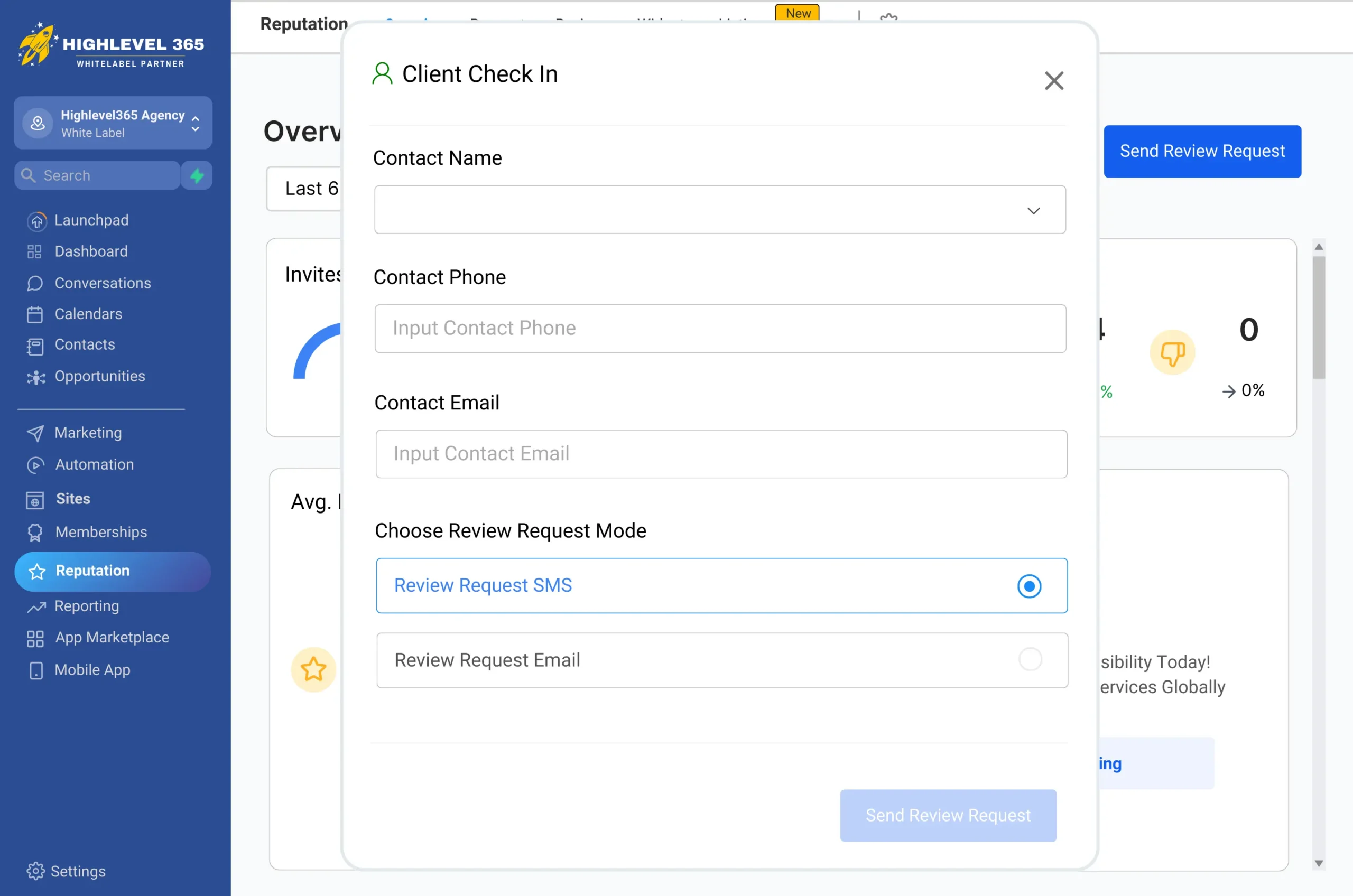Open the Reporting menu item
This screenshot has height=896, width=1353.
click(x=87, y=606)
